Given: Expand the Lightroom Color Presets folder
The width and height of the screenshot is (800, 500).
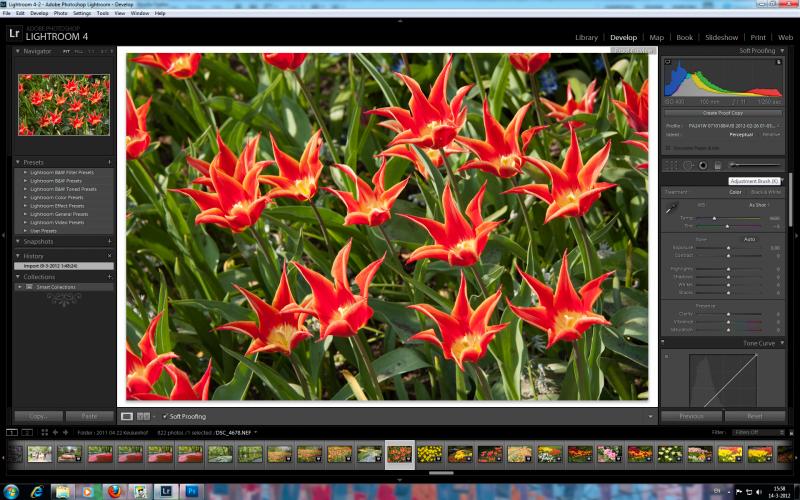Looking at the screenshot, I should tap(25, 197).
